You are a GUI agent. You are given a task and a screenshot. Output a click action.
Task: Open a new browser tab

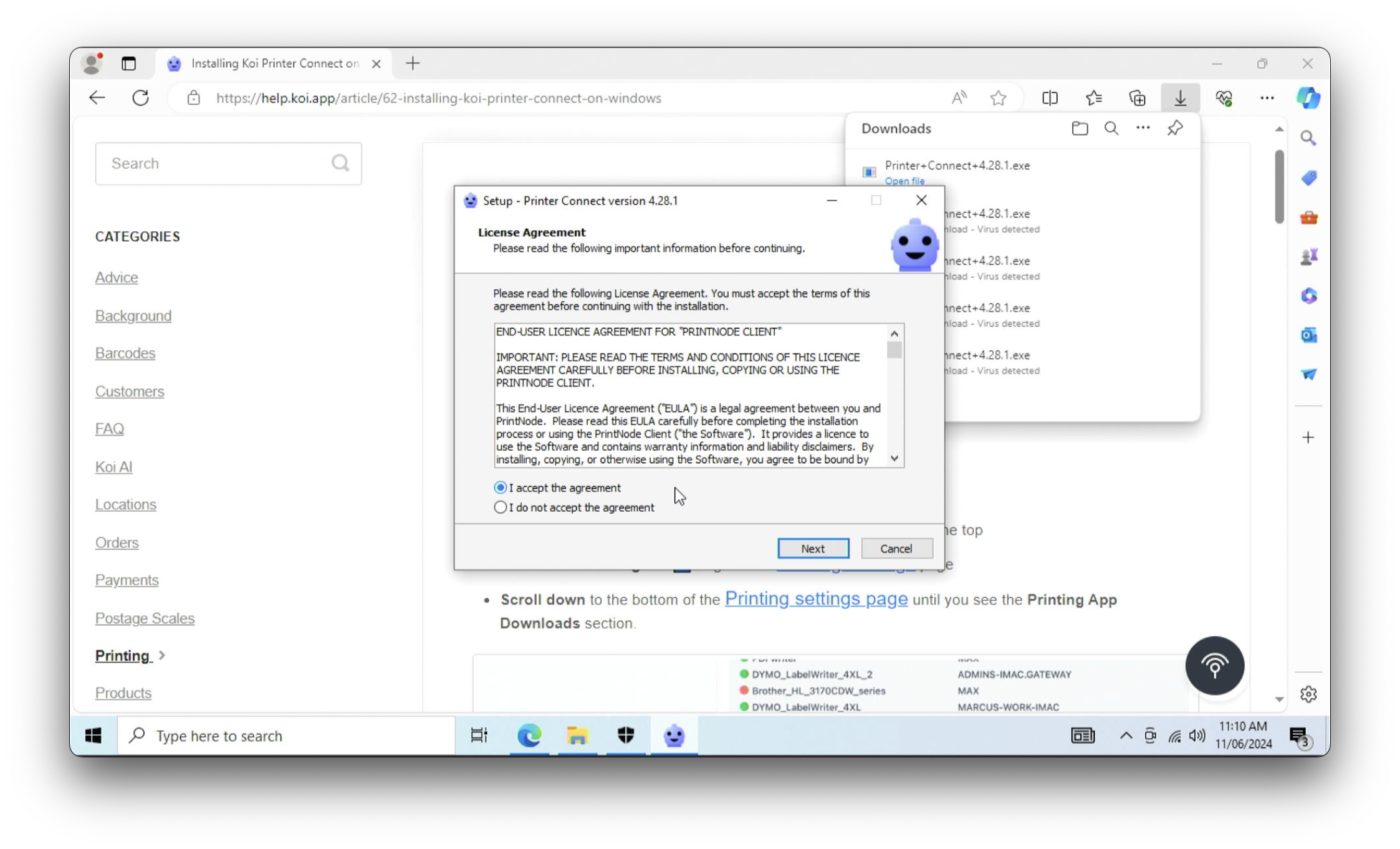tap(413, 64)
